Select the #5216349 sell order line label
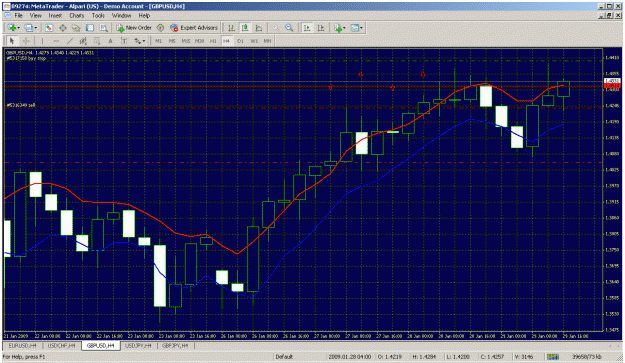625x363 pixels. click(x=21, y=105)
